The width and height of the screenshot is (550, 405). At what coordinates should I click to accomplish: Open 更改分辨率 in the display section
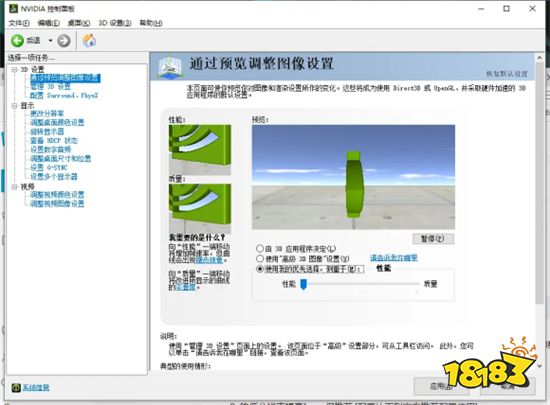coord(47,114)
